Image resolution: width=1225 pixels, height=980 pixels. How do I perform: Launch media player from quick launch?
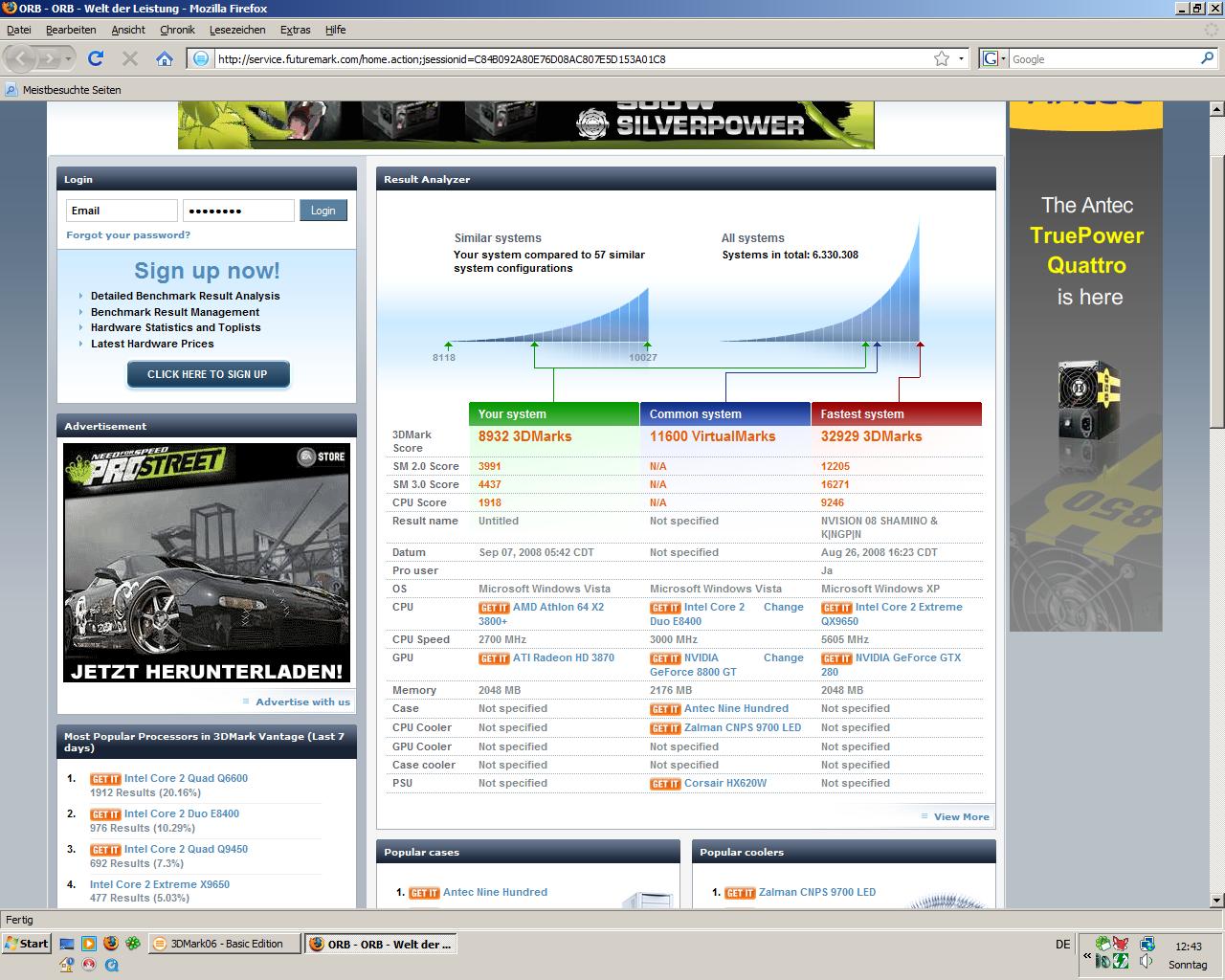[x=89, y=944]
